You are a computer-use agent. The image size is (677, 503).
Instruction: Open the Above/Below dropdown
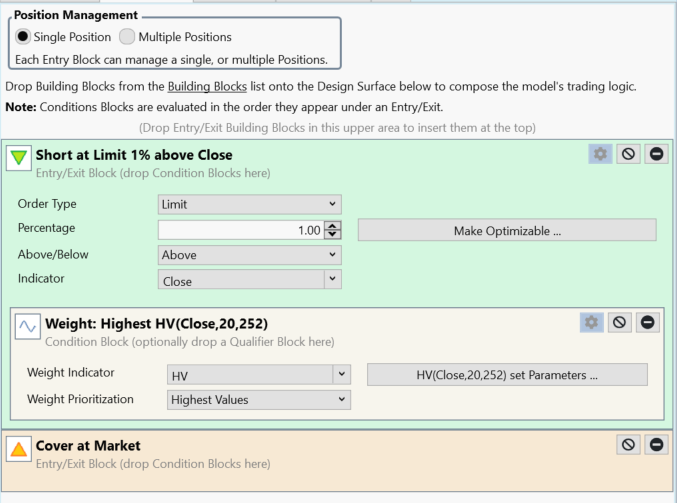pos(250,255)
